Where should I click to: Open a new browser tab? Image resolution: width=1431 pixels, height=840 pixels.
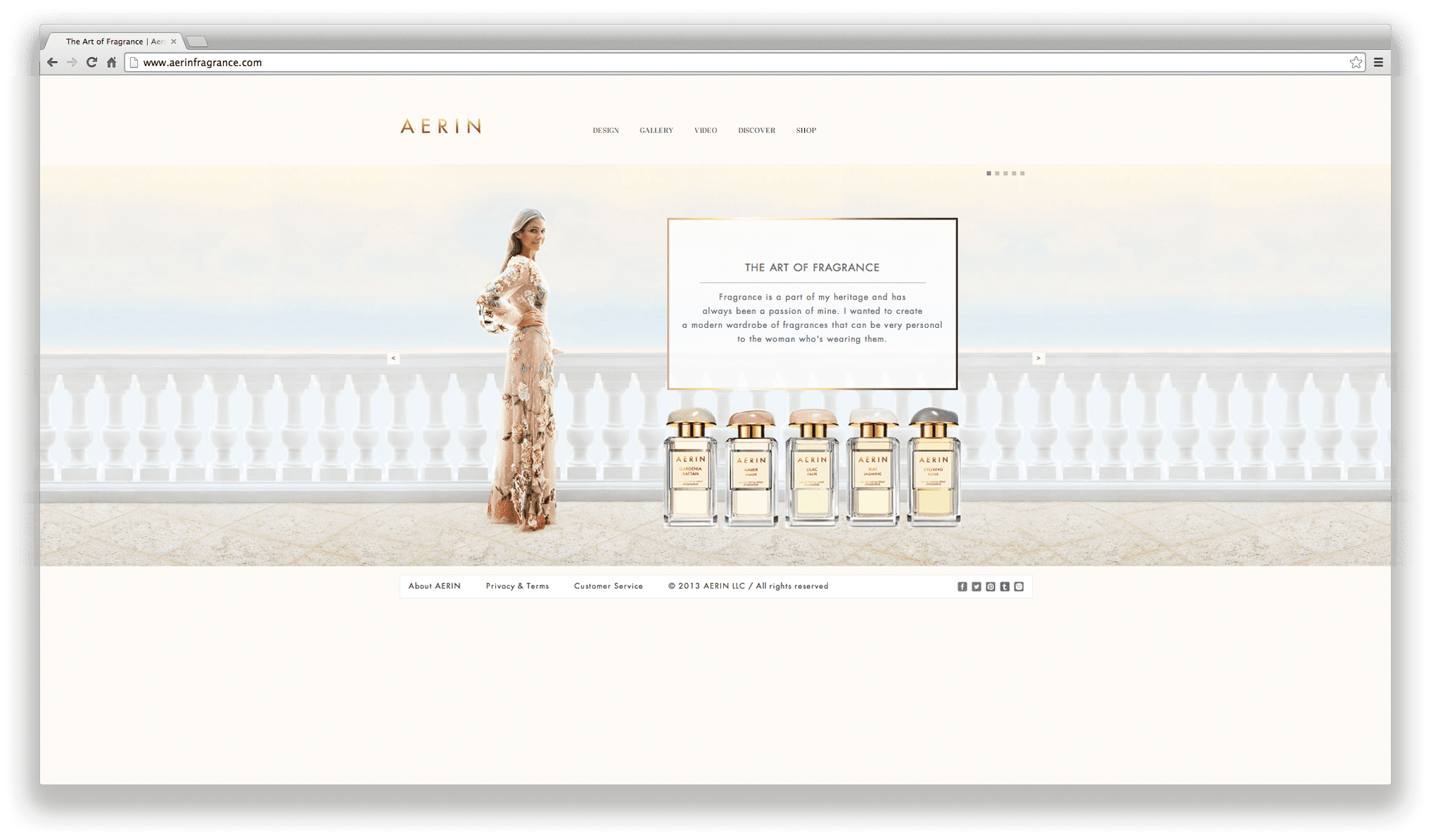pos(198,42)
